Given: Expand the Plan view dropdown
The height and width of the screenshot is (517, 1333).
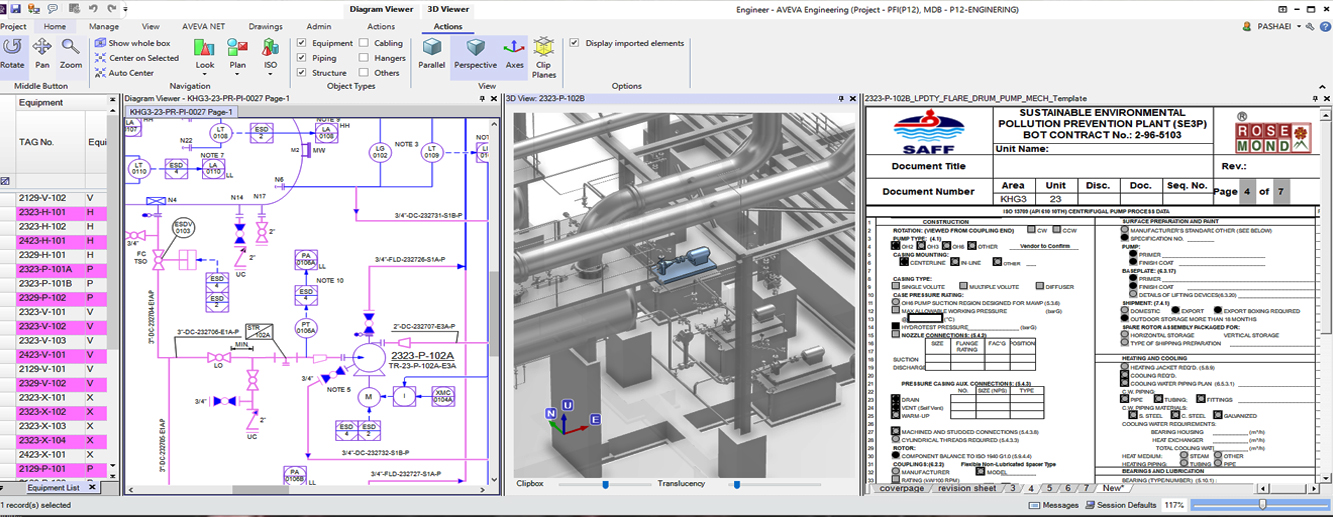Looking at the screenshot, I should [237, 65].
